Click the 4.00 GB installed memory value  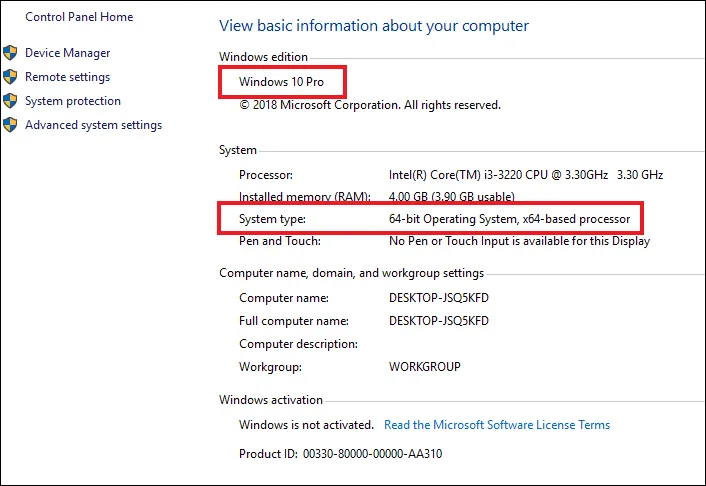pos(452,197)
